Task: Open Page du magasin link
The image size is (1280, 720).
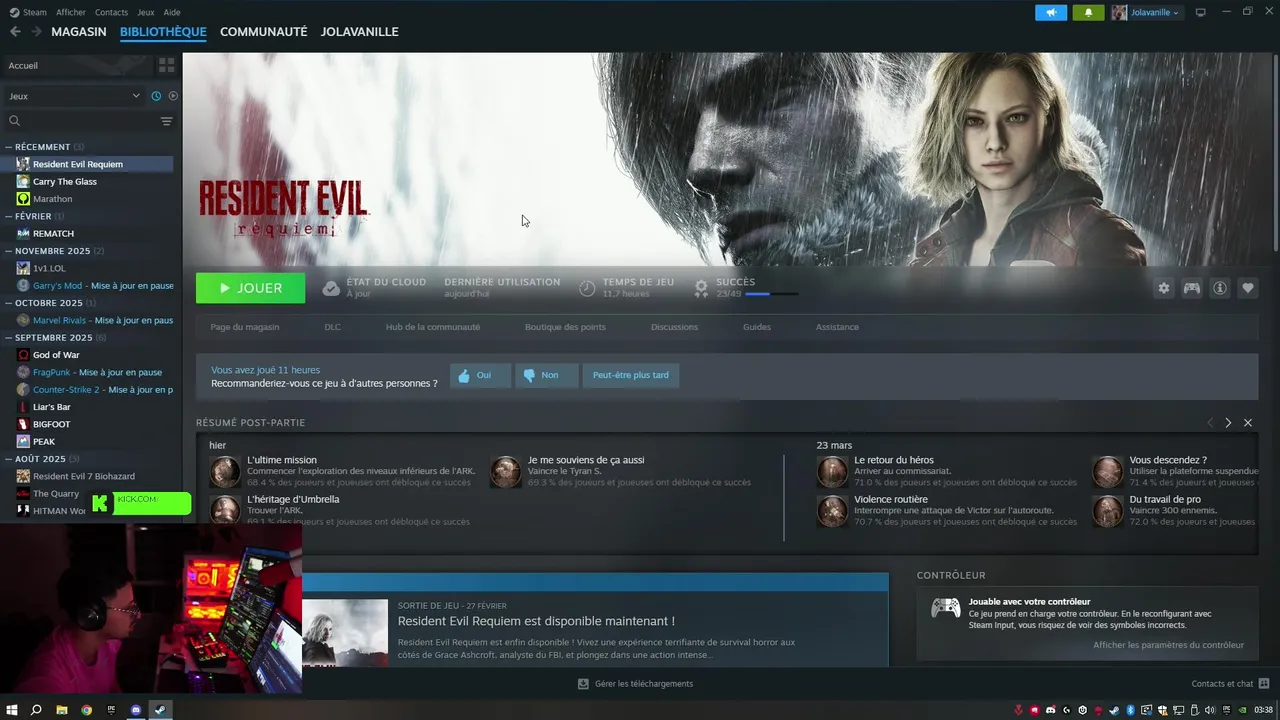Action: [x=245, y=327]
